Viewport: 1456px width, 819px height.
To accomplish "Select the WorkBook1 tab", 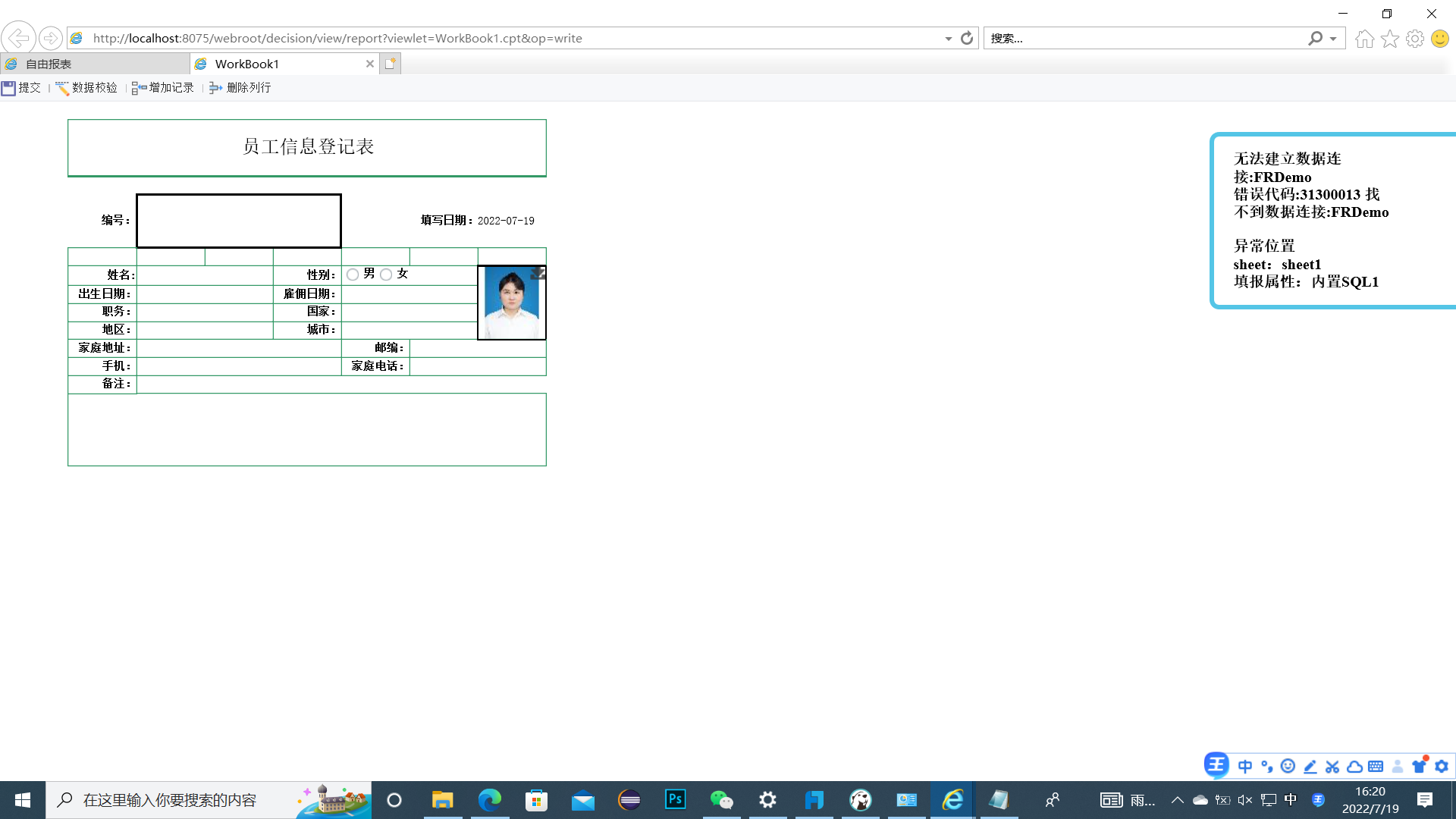I will pos(277,64).
